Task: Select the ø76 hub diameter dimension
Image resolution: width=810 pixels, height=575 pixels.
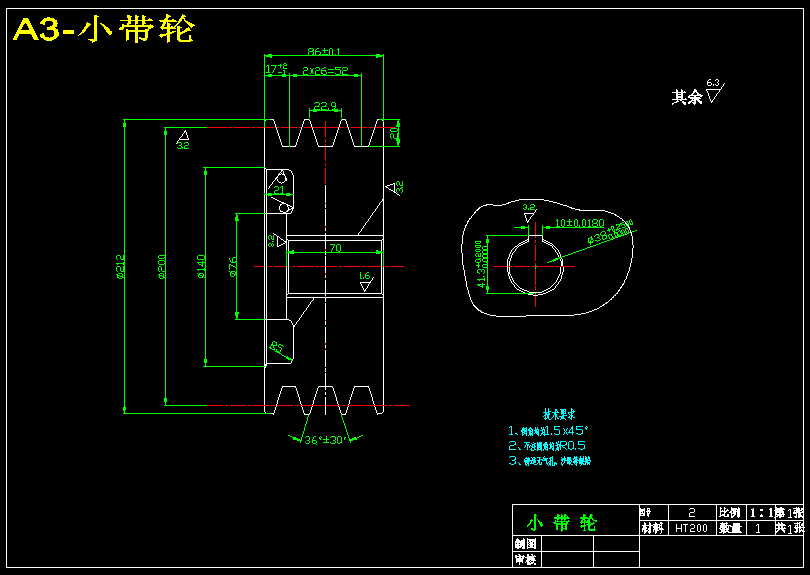Action: coord(232,267)
